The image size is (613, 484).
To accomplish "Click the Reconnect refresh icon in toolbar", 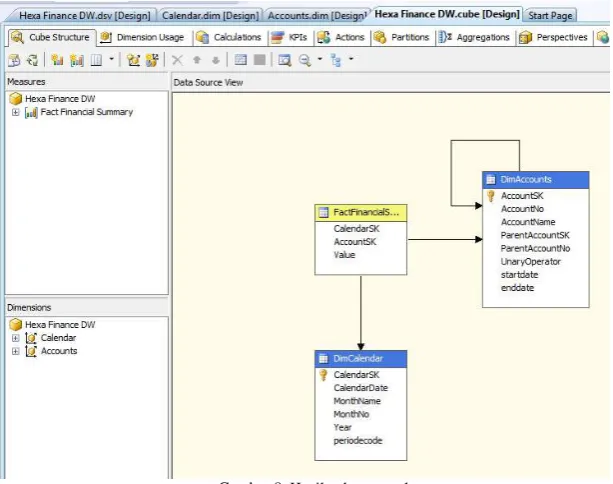I will click(x=32, y=60).
